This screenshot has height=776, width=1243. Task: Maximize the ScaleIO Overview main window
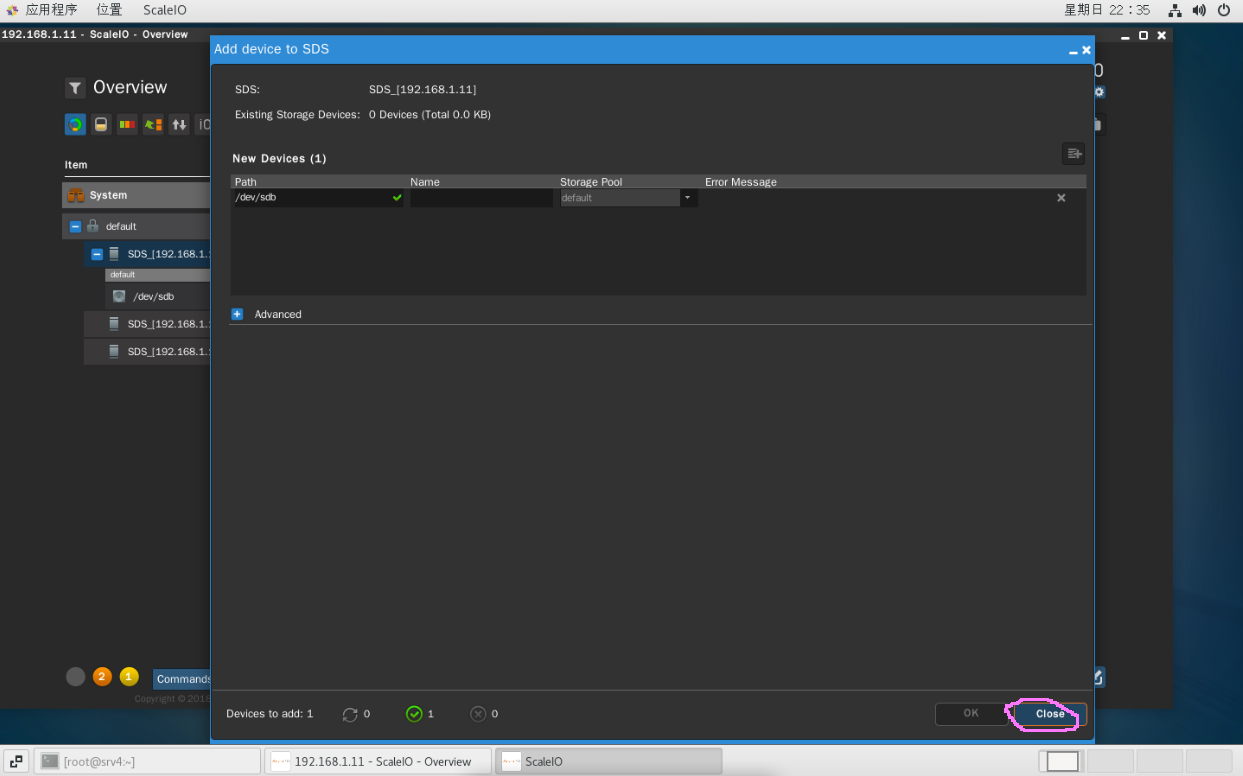click(x=1143, y=35)
